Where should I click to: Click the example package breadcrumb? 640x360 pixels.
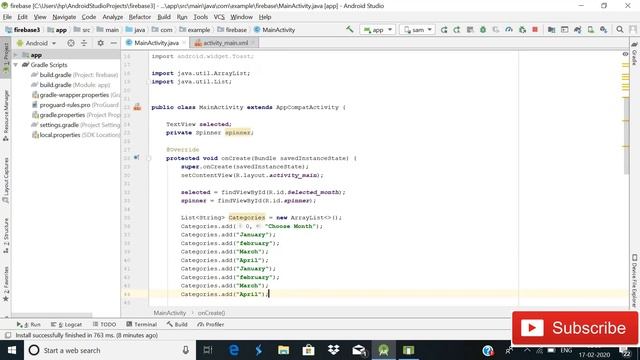pyautogui.click(x=195, y=30)
